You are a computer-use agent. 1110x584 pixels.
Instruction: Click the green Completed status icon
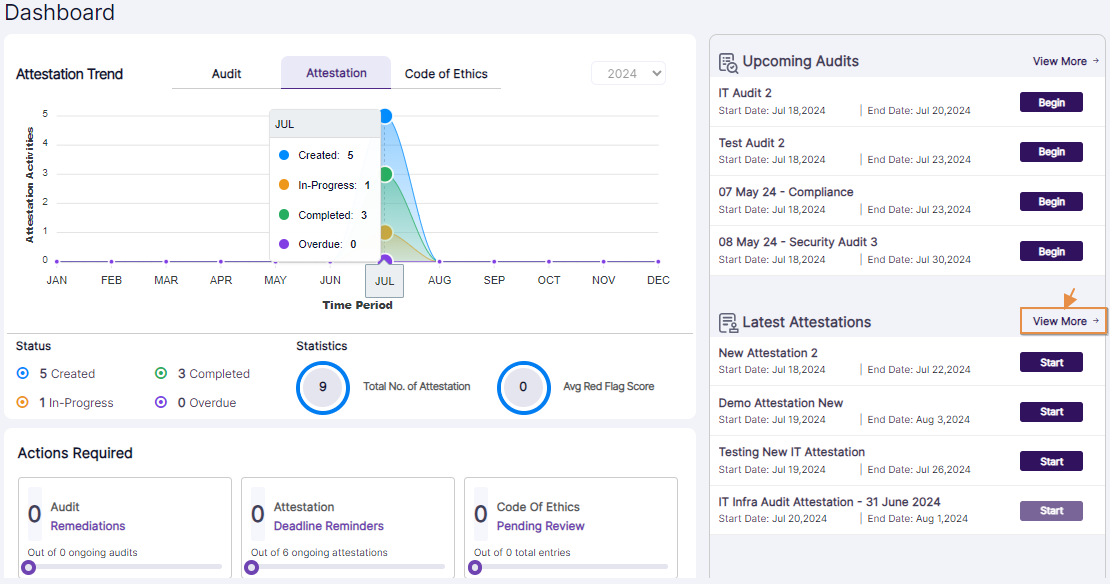coord(161,373)
